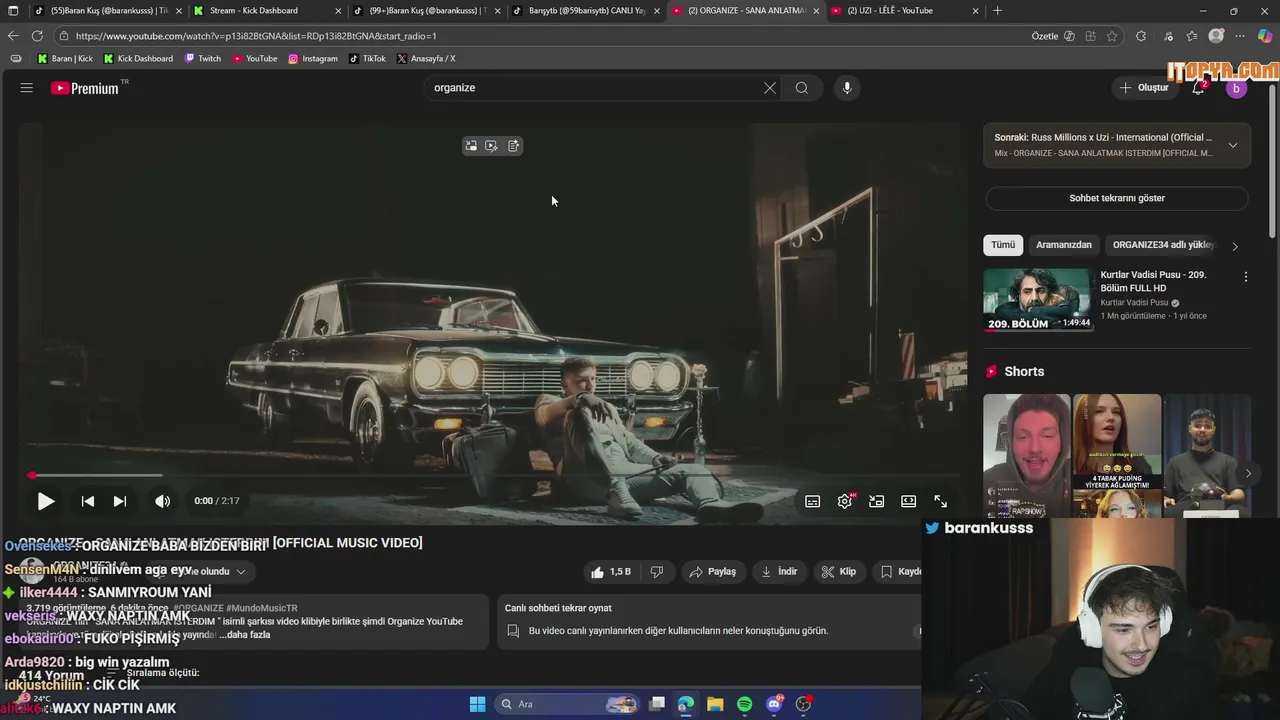1280x720 pixels.
Task: Open the Kurtlar Vadisi Pusu video thumbnail
Action: coord(1037,299)
